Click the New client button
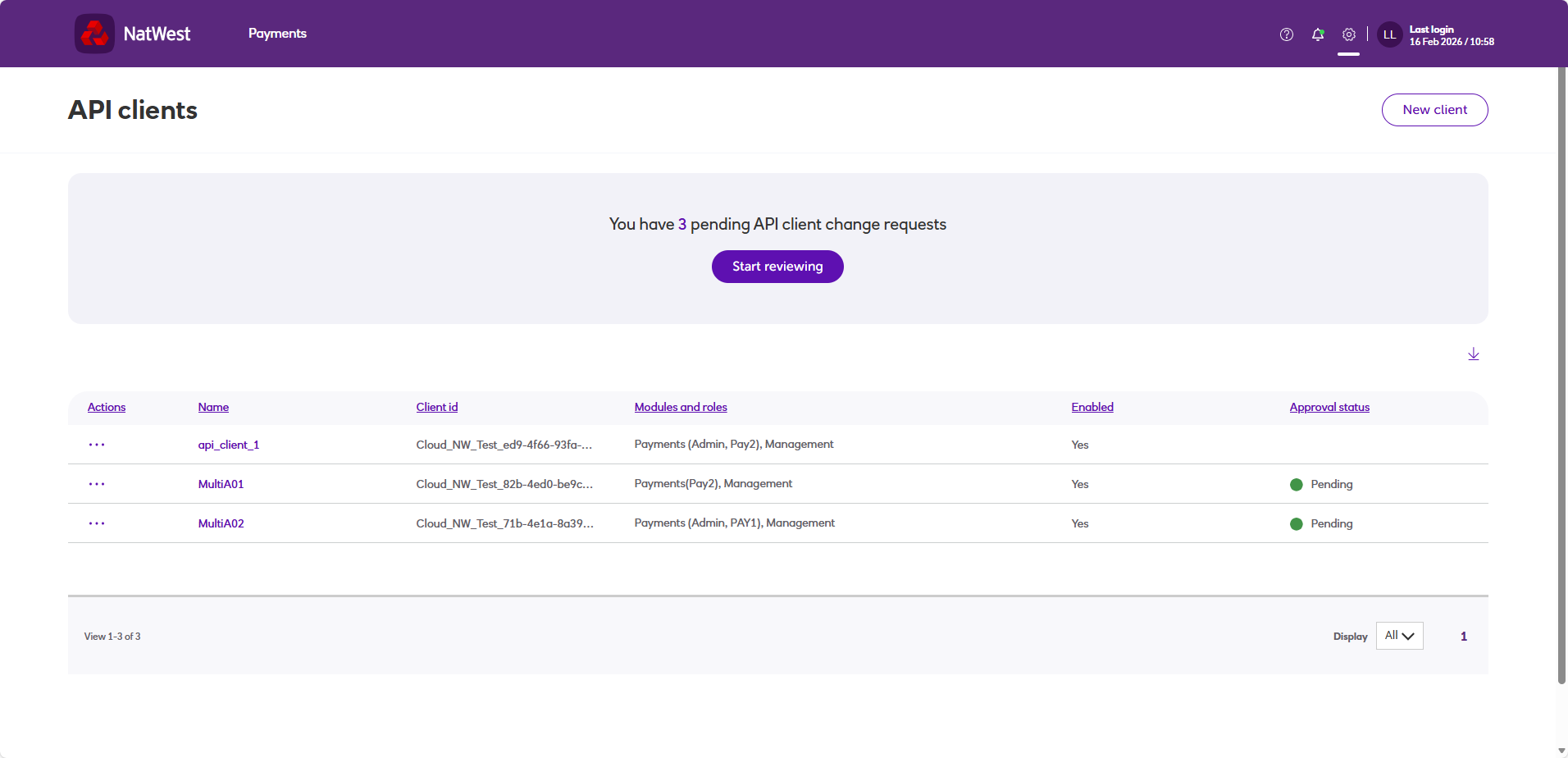 pyautogui.click(x=1435, y=110)
